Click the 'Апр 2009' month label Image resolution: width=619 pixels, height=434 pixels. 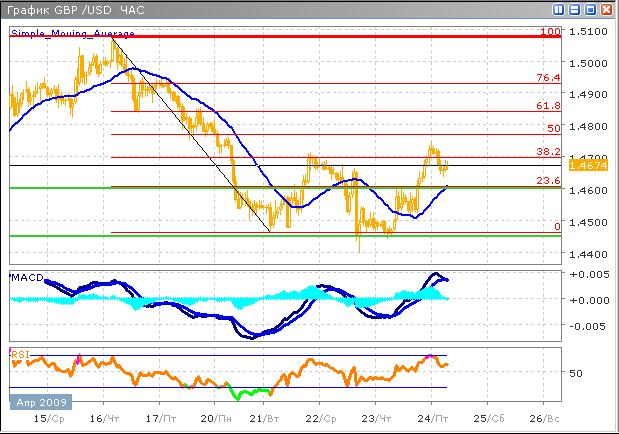[41, 402]
